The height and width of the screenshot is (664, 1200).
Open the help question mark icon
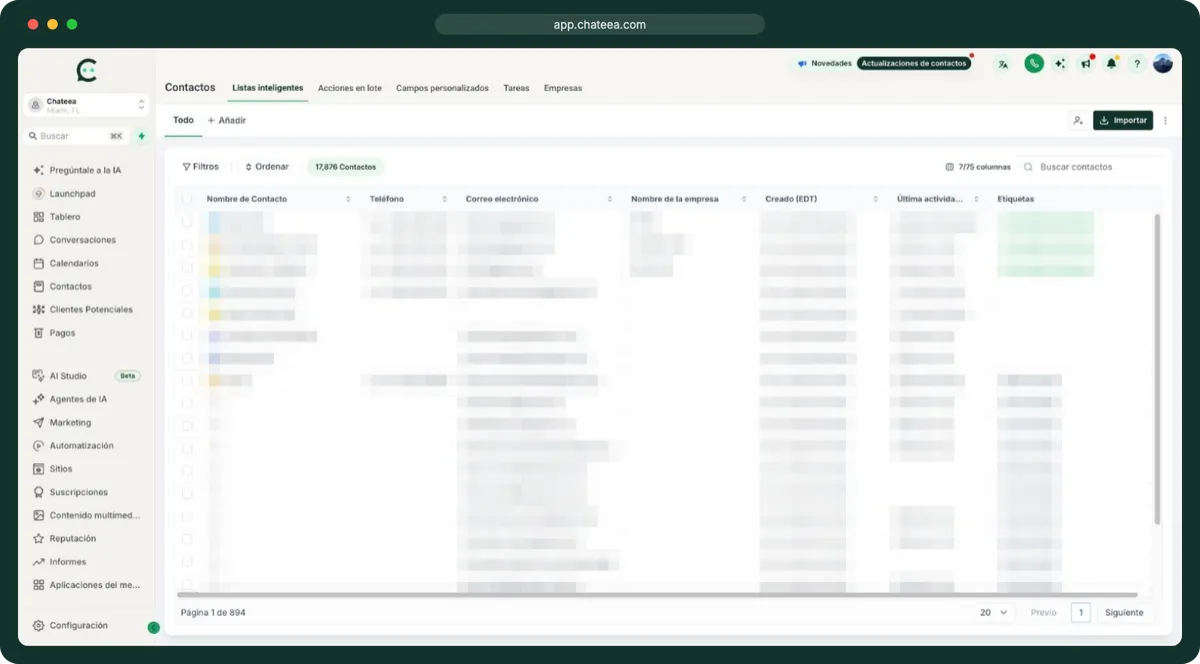pos(1137,64)
